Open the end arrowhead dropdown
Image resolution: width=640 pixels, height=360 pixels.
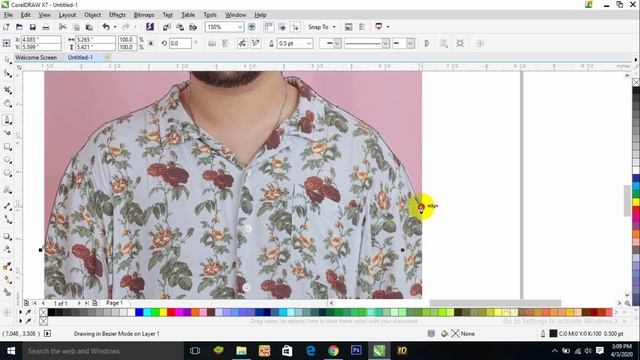tap(411, 43)
